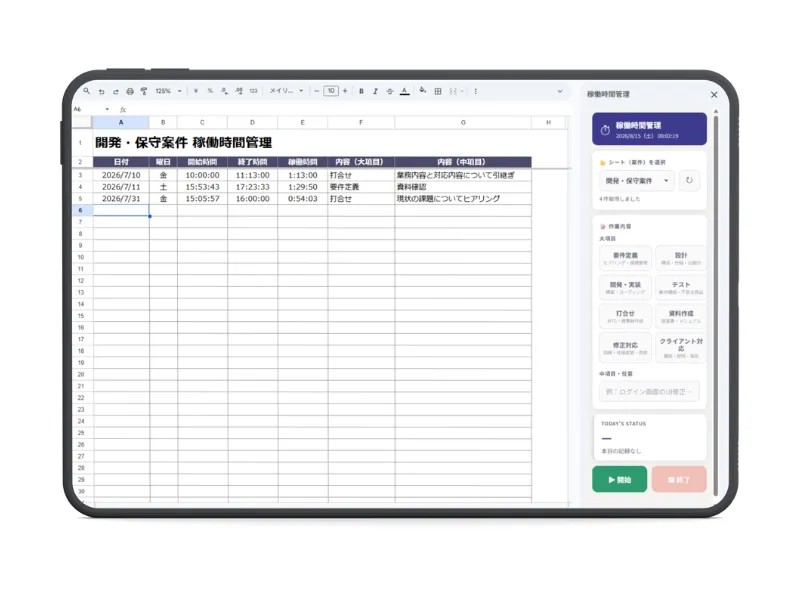Click the increase decimal places icon
800x600 pixels.
pyautogui.click(x=239, y=91)
